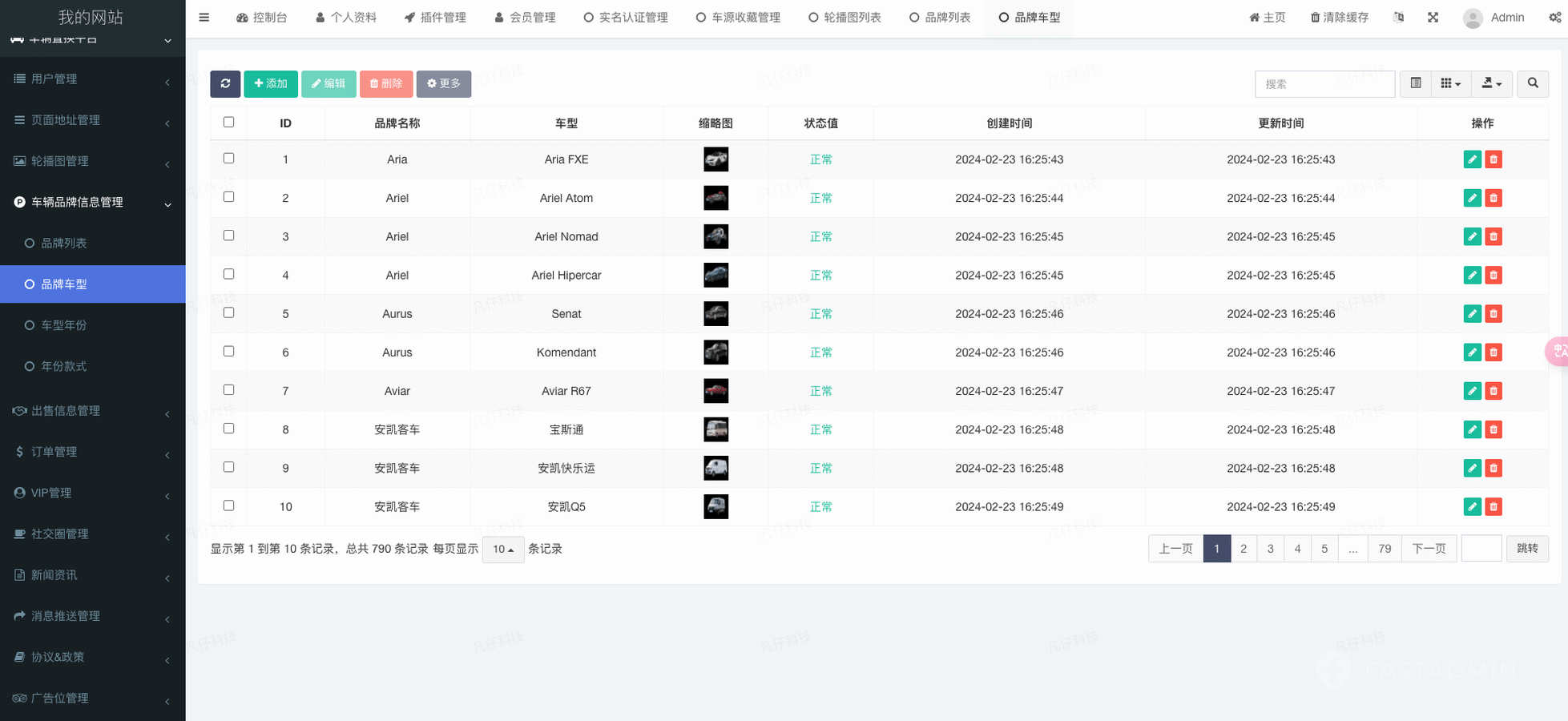1568x721 pixels.
Task: Go to 下一页 in pagination
Action: point(1428,549)
